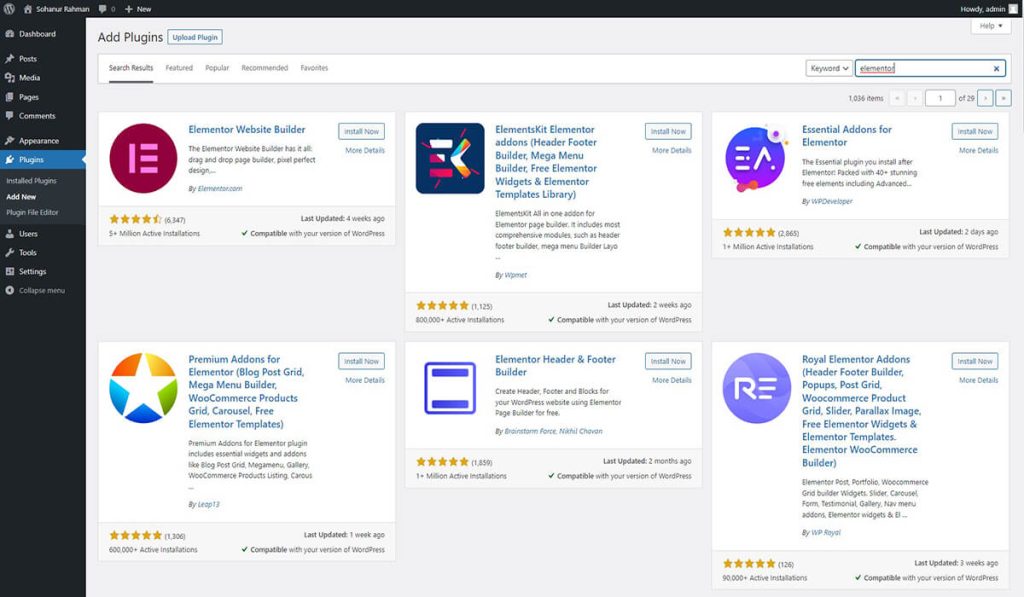Open author link Elementor.com

coord(220,188)
